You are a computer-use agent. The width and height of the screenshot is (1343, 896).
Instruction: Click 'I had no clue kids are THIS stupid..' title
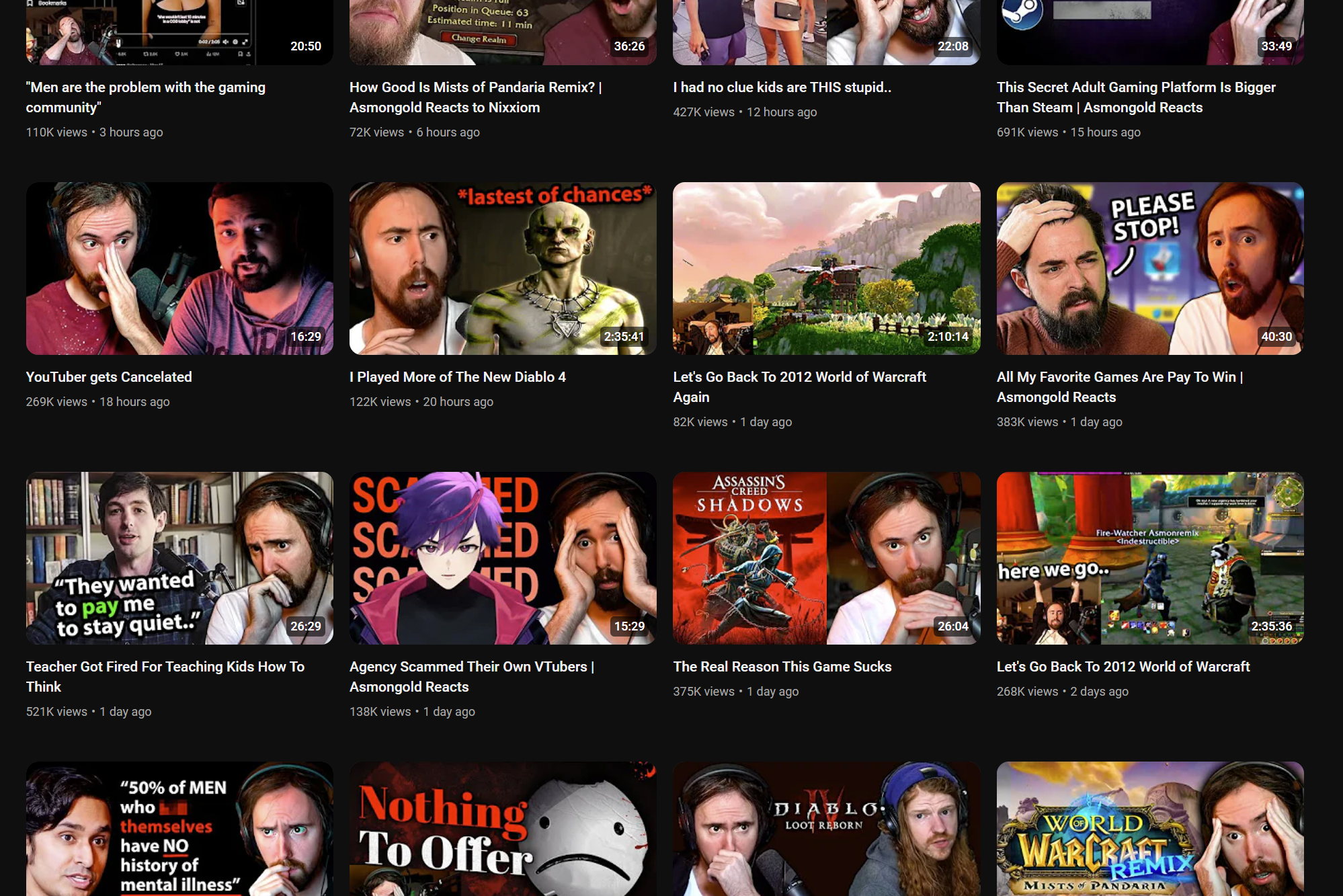click(x=782, y=87)
